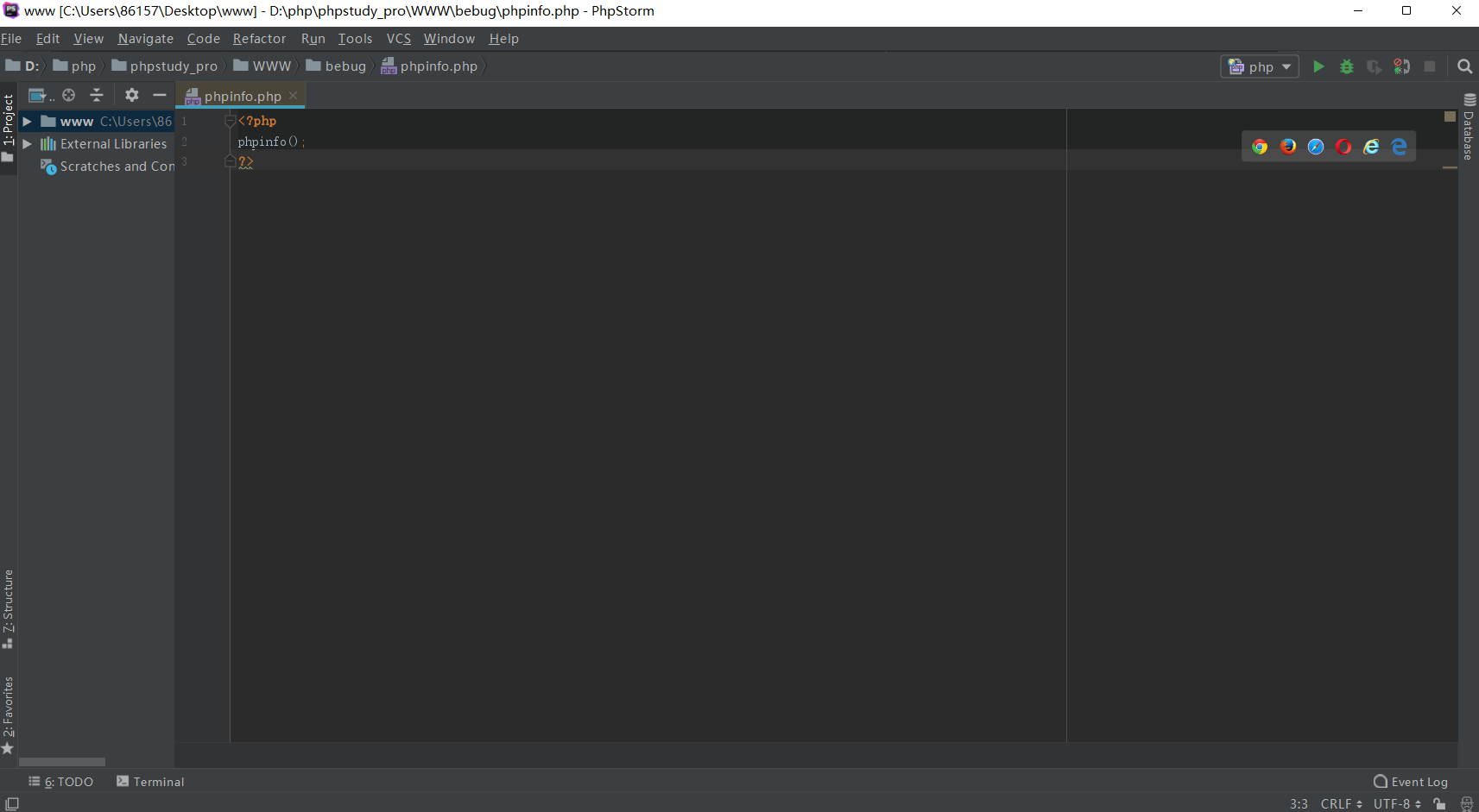Screen dimensions: 1479x812
Task: Preview file in Firefox browser
Action: [1288, 147]
